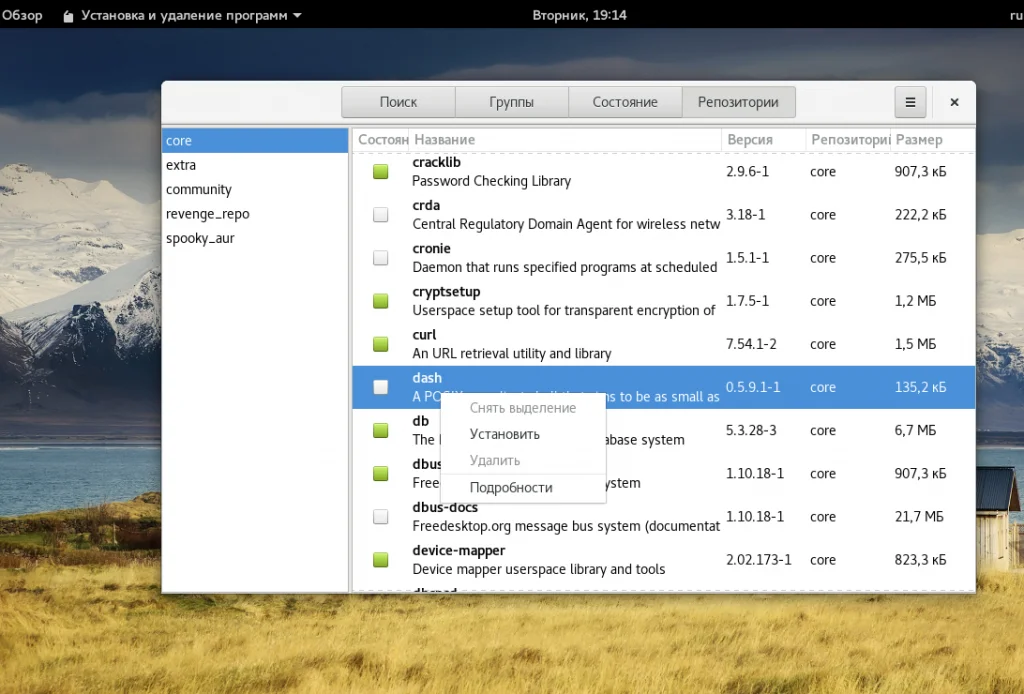This screenshot has height=694, width=1024.
Task: Select the spooky_aur repository
Action: click(x=200, y=238)
